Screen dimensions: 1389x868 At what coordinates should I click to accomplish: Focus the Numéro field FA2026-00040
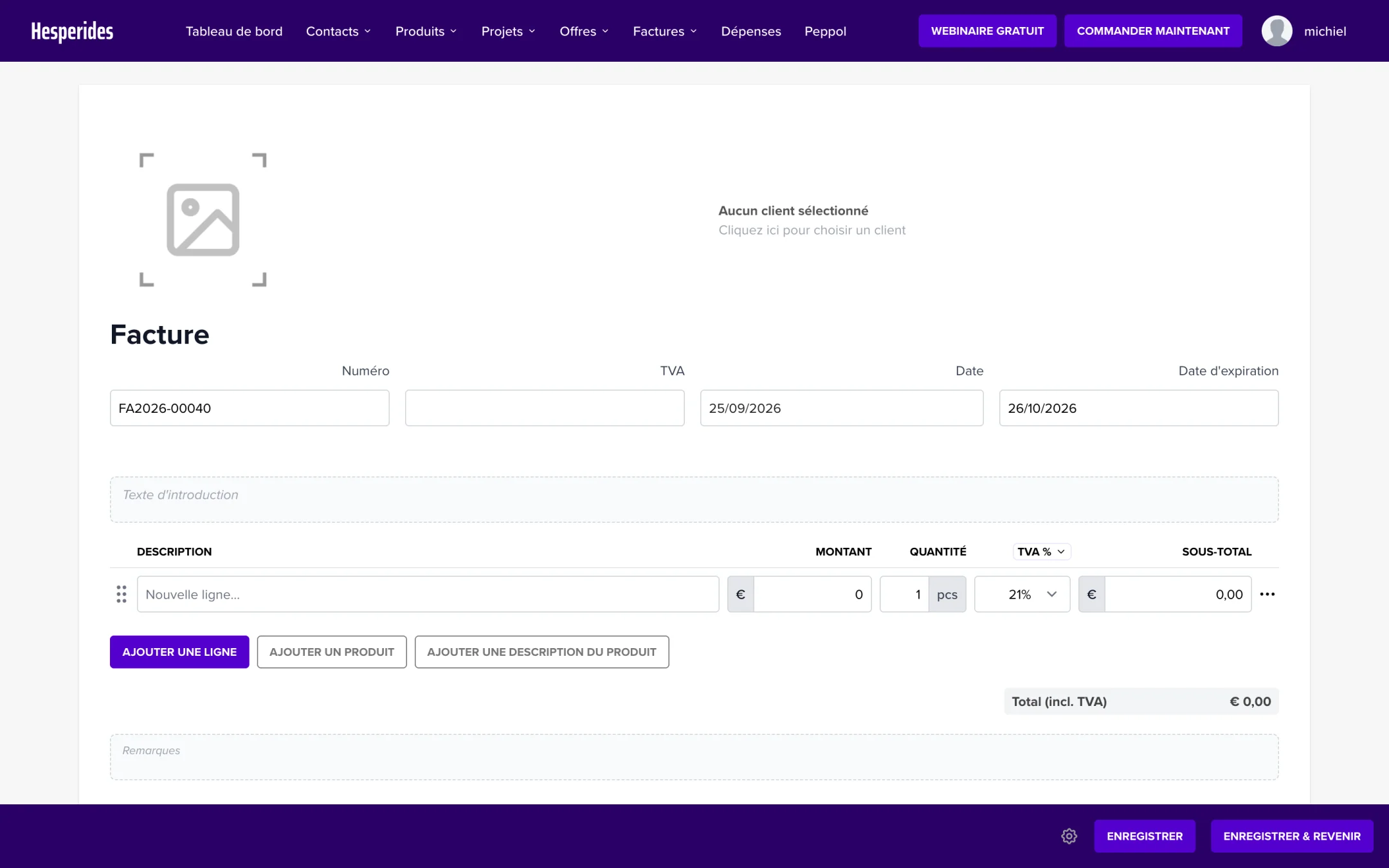(x=250, y=408)
